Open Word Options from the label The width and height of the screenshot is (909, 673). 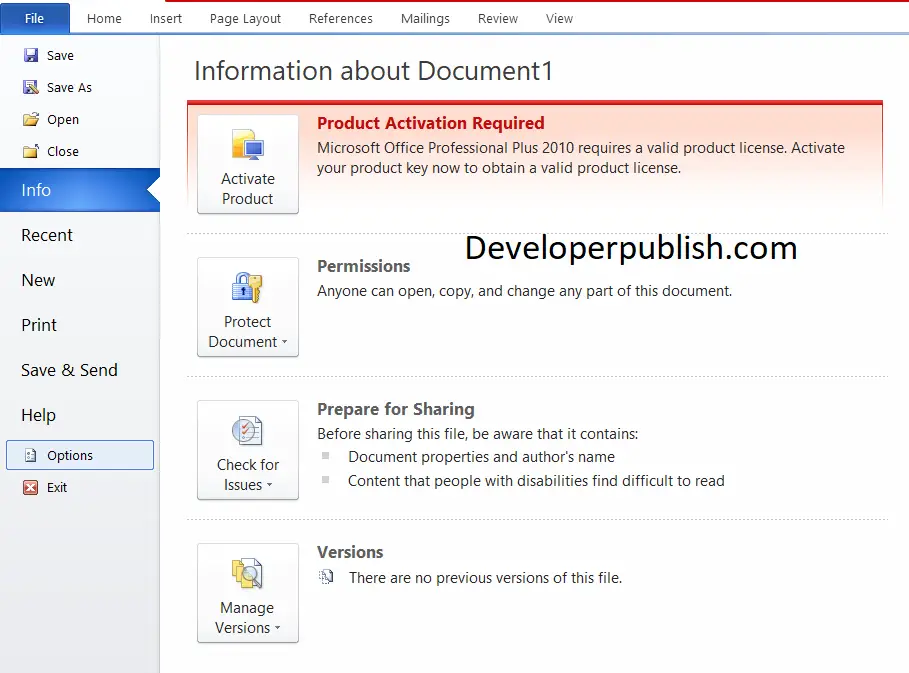point(70,456)
